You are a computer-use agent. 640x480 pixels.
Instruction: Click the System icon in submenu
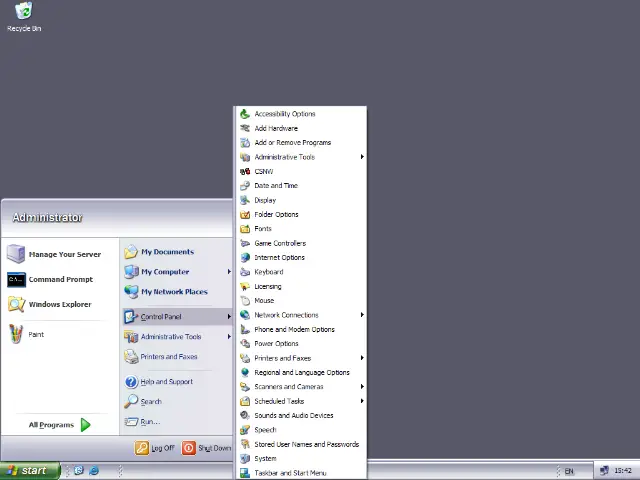(x=245, y=459)
